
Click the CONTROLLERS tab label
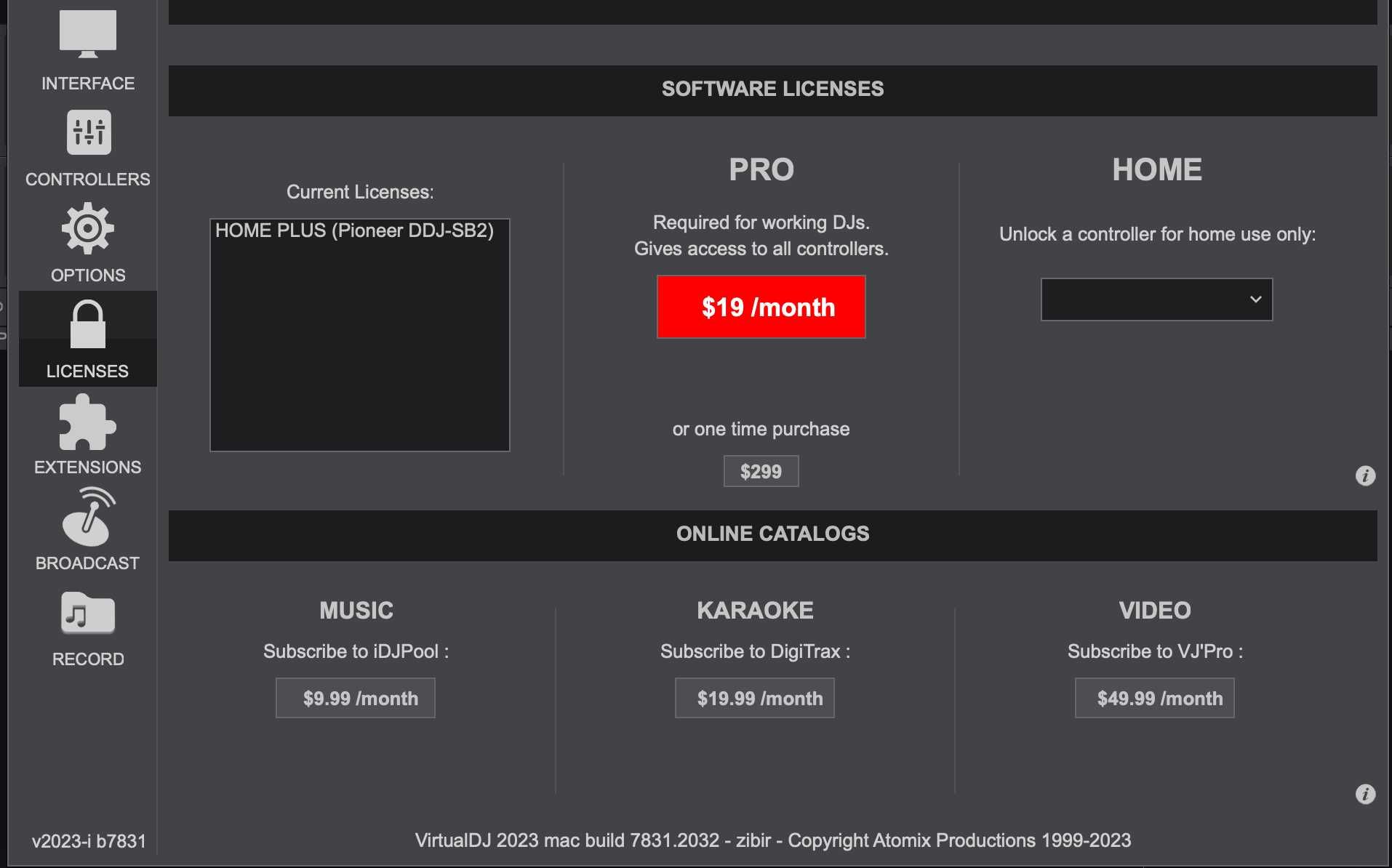[88, 180]
